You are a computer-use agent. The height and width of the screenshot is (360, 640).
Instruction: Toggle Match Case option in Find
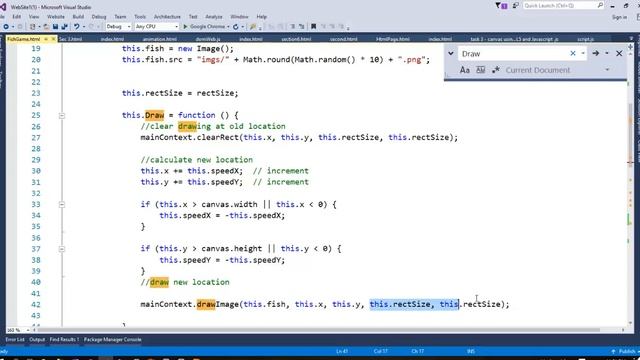[x=464, y=70]
